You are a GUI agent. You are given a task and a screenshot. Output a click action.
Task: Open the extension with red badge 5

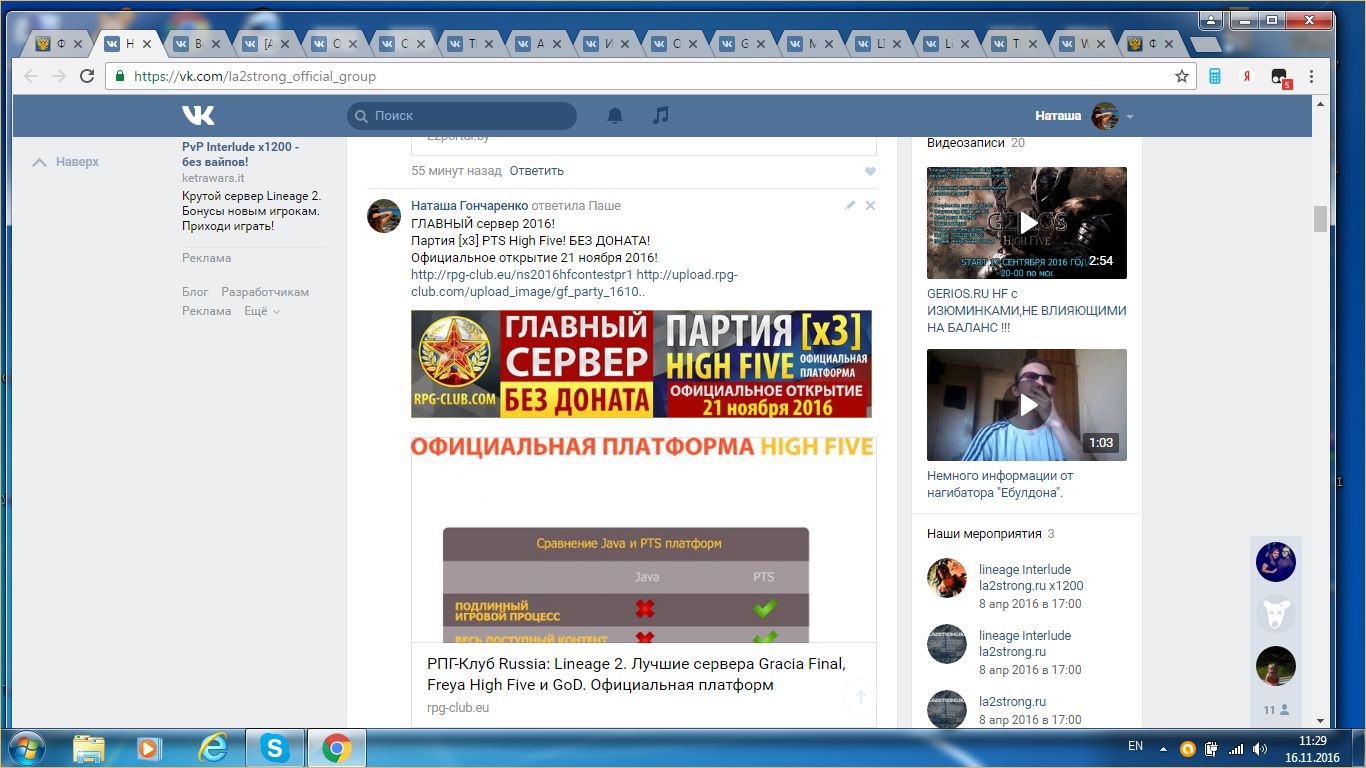[1280, 77]
